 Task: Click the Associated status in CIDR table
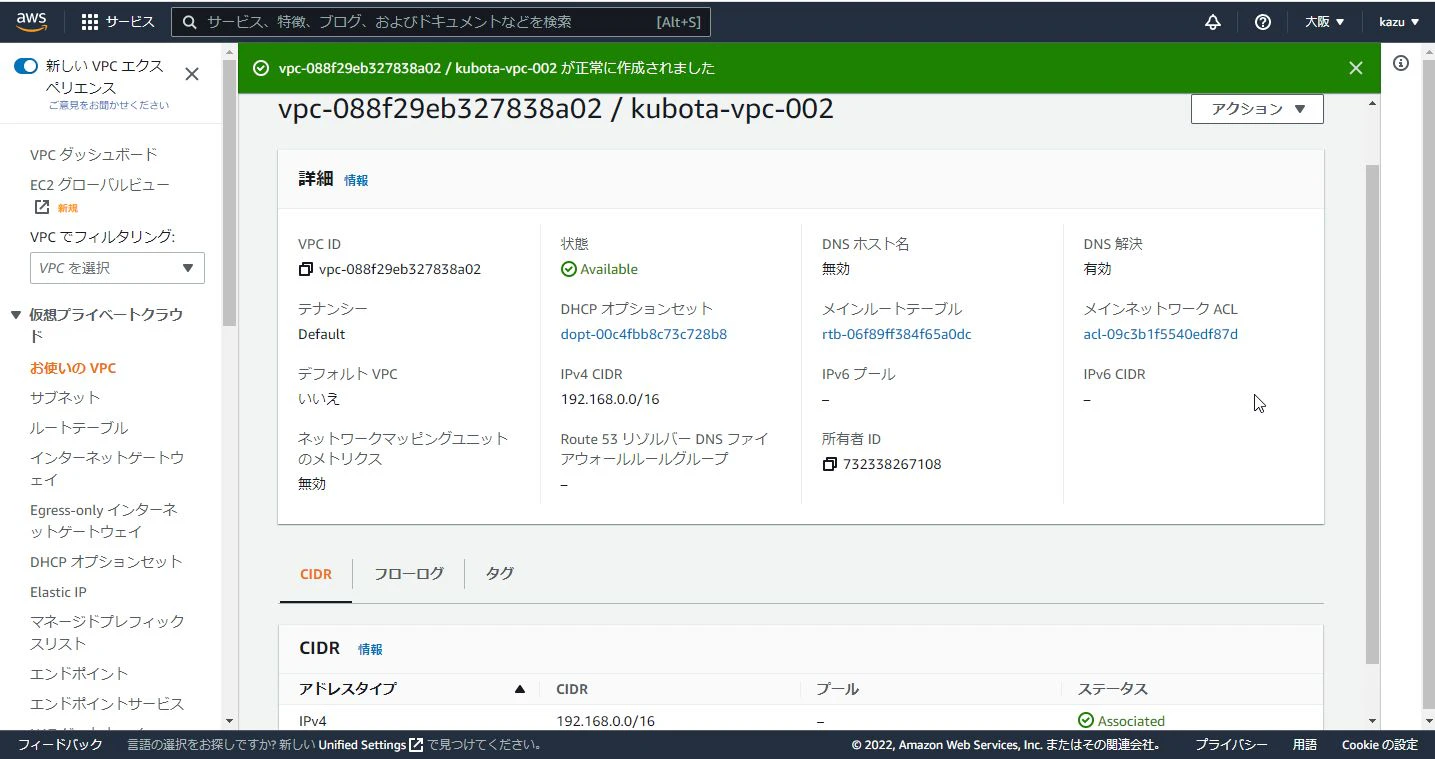1121,721
